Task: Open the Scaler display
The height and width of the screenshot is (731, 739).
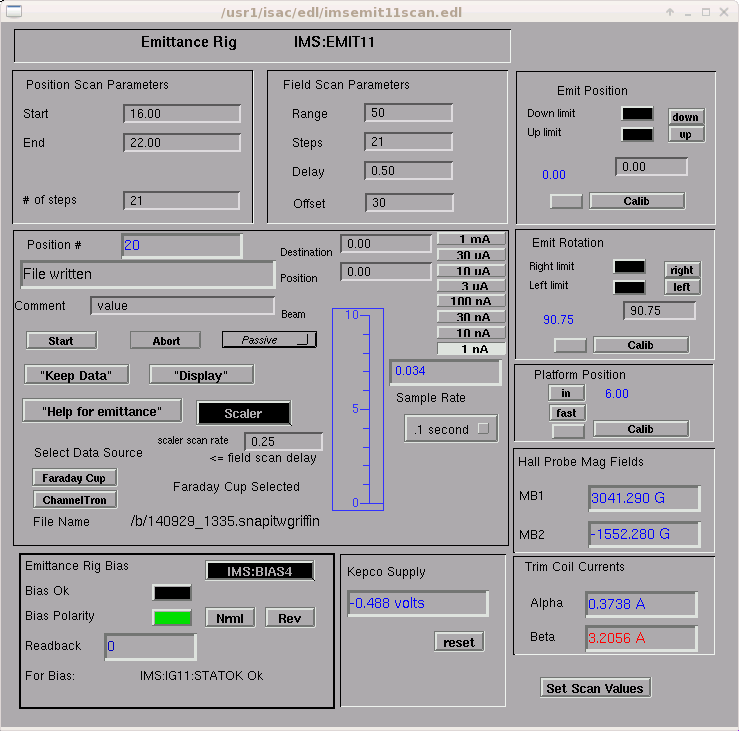Action: (x=244, y=413)
